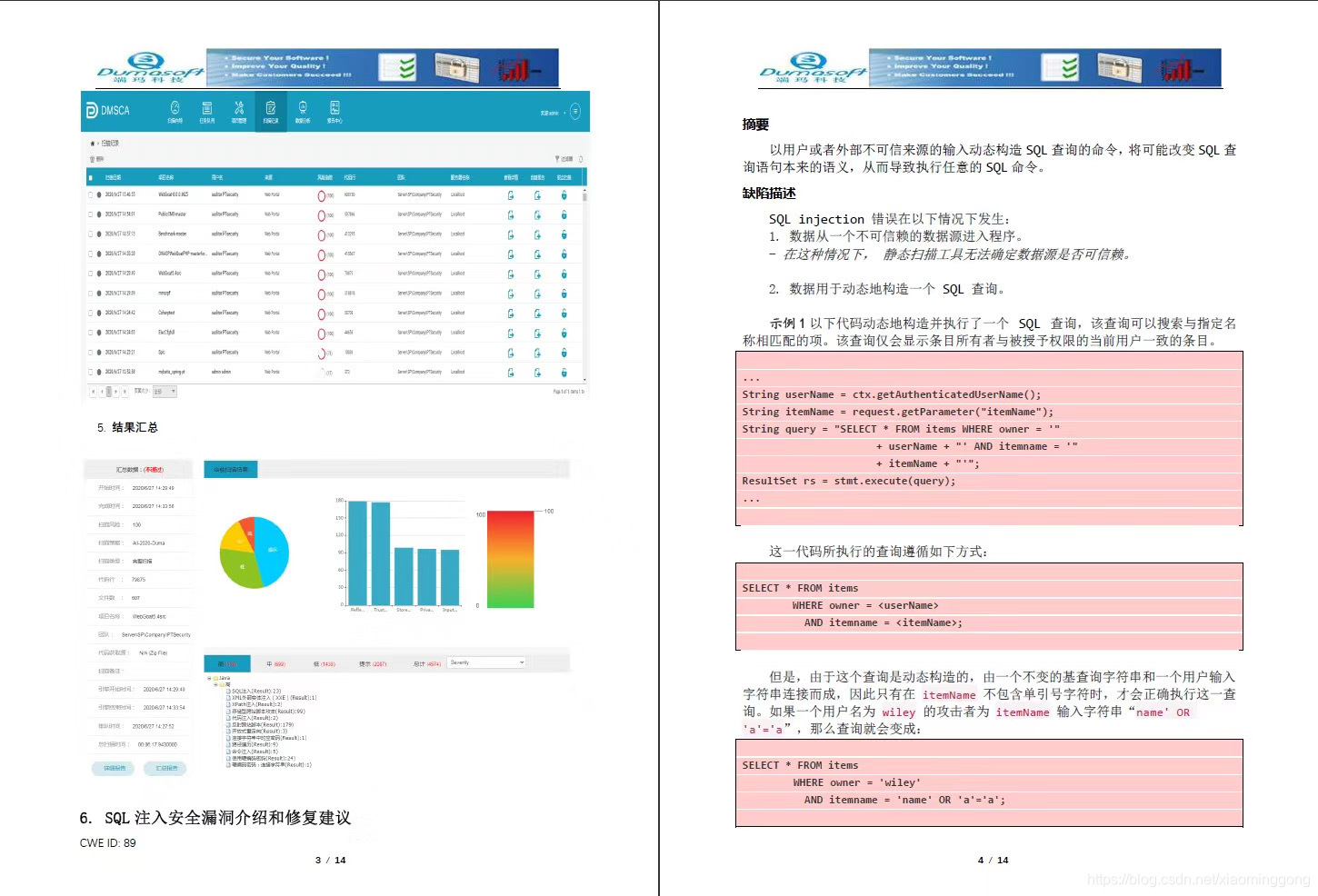
Task: Click the refresh icon beside the filter button
Action: coord(581,159)
